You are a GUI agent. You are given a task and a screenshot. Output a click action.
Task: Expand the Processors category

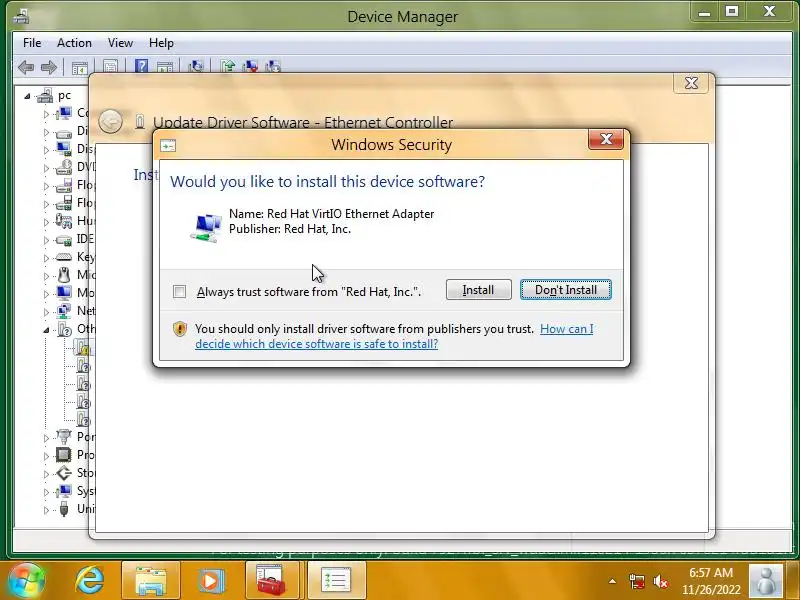(x=46, y=456)
